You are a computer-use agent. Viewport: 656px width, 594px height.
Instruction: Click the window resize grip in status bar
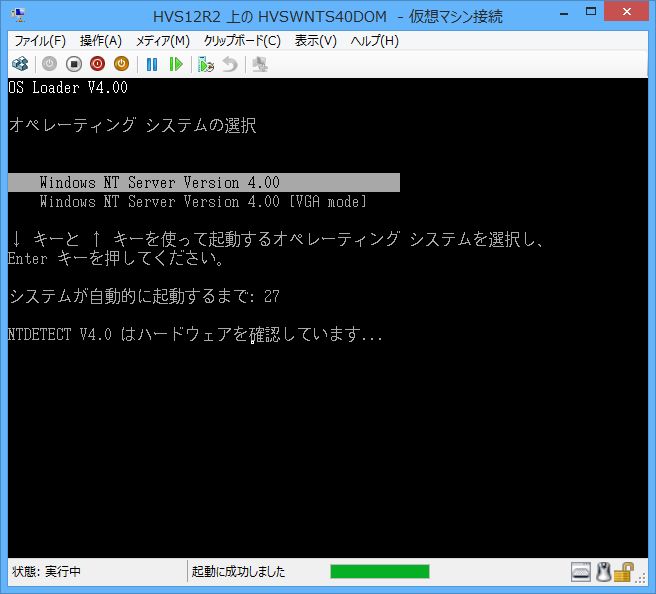[x=641, y=578]
